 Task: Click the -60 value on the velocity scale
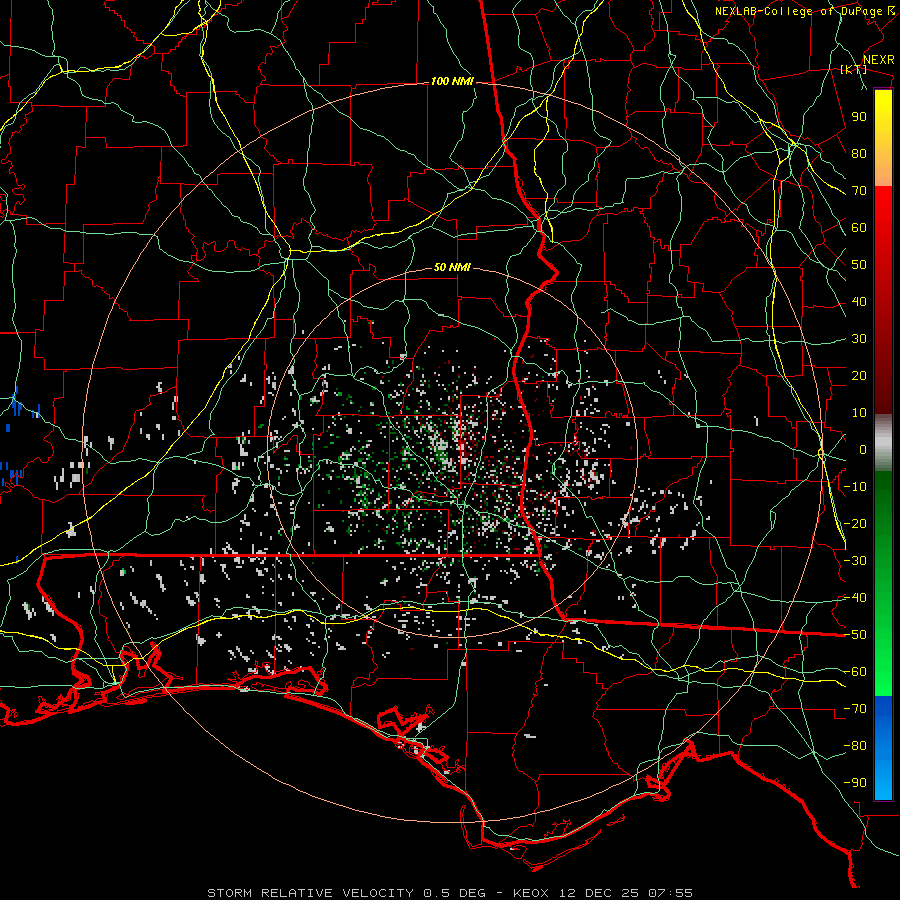(855, 672)
